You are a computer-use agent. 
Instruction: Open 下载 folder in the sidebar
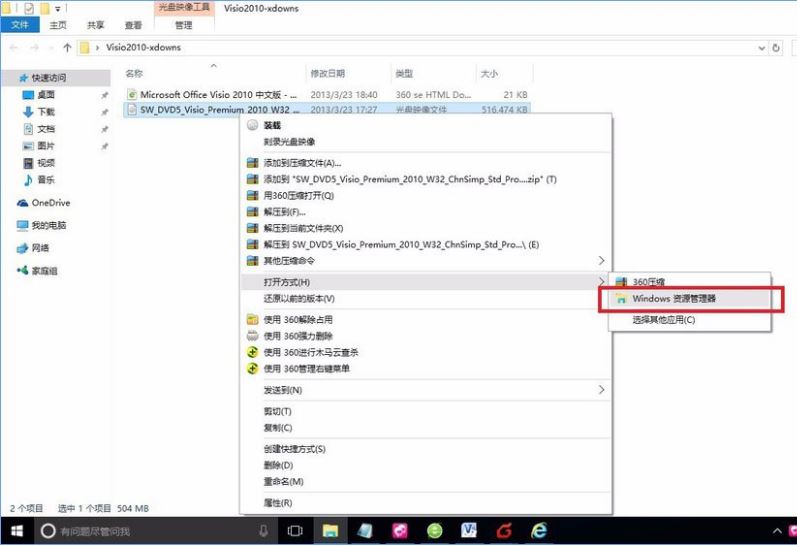click(46, 112)
